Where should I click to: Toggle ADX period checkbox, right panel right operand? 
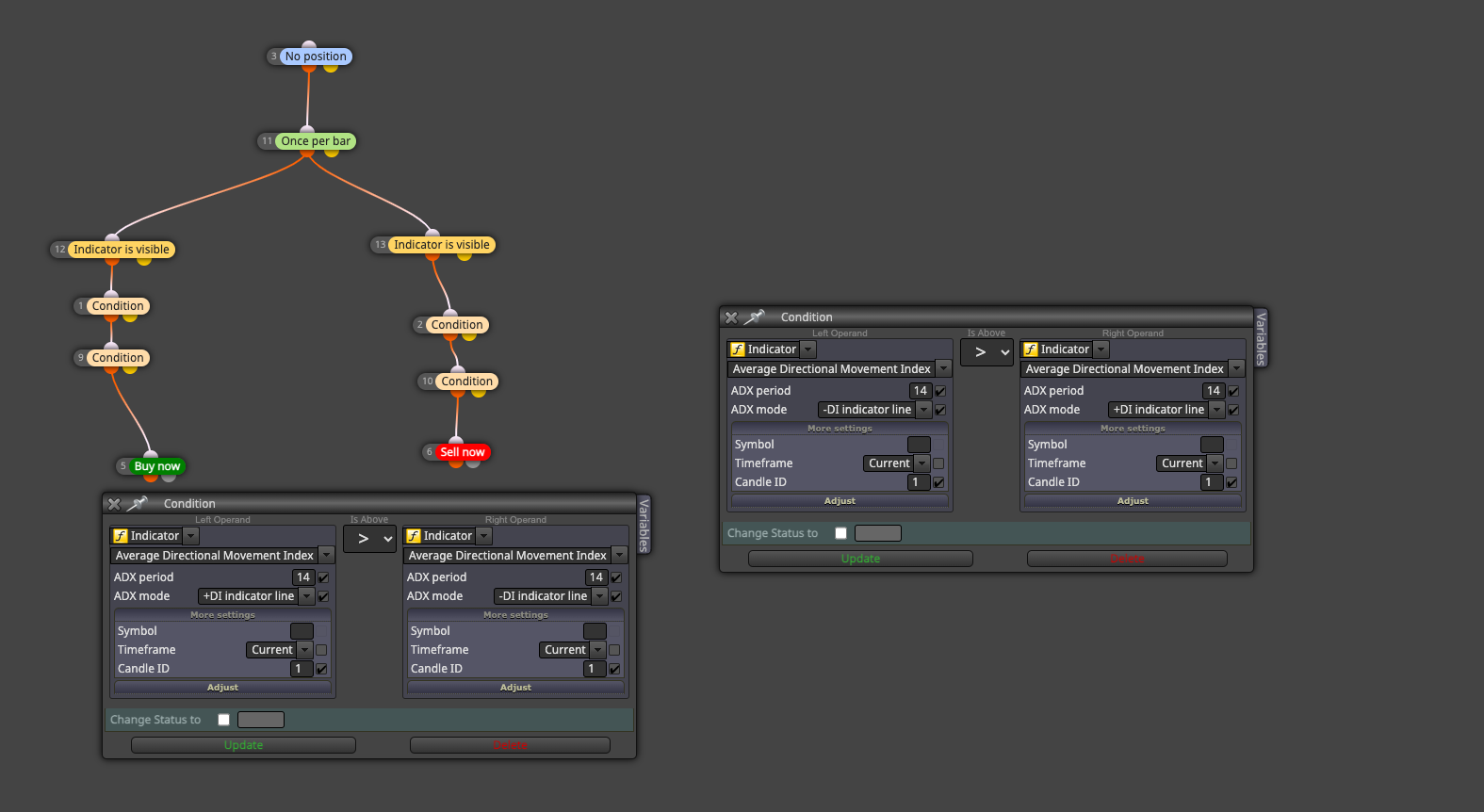(1233, 391)
